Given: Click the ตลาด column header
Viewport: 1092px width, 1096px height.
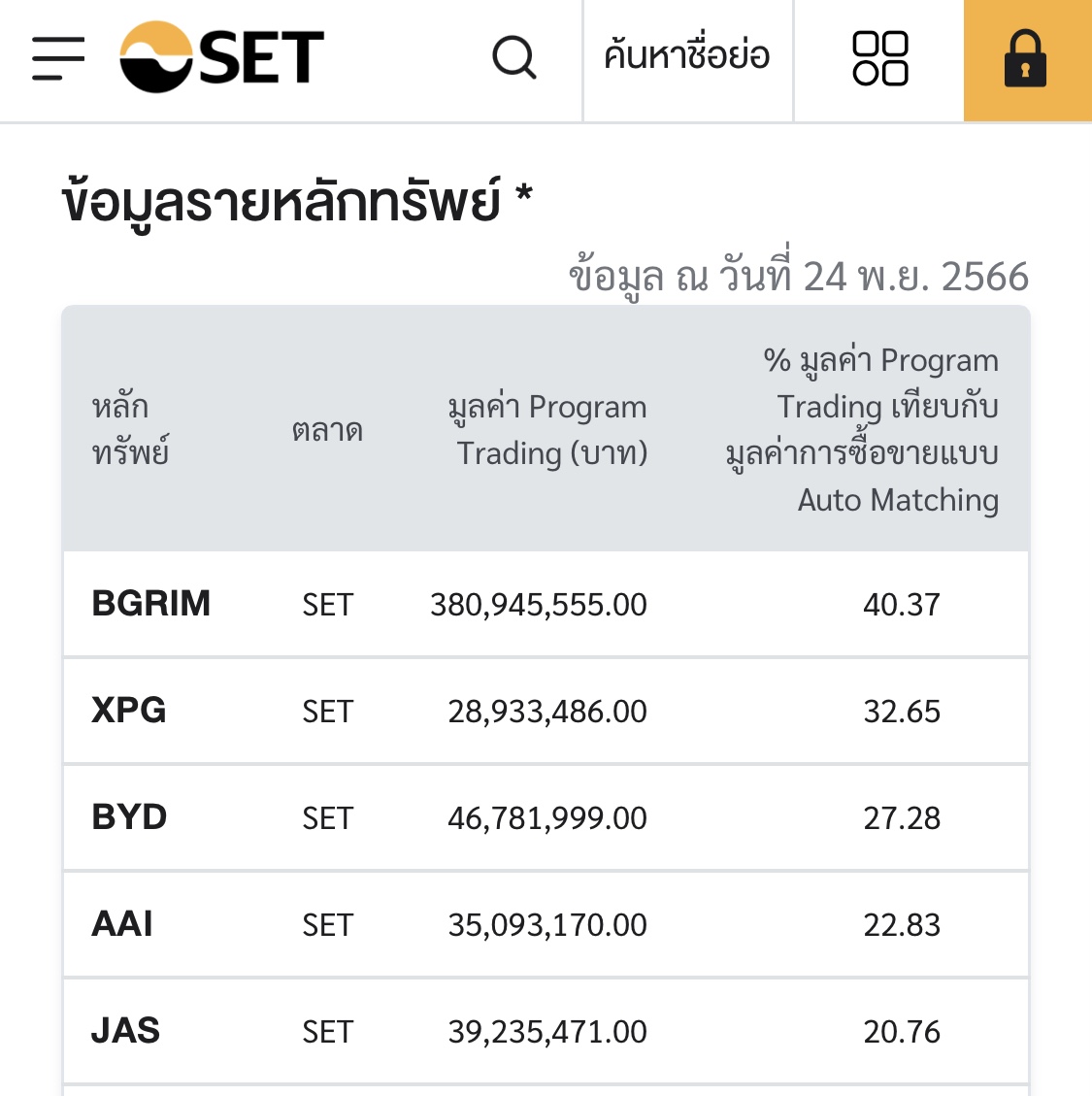Looking at the screenshot, I should [x=327, y=430].
